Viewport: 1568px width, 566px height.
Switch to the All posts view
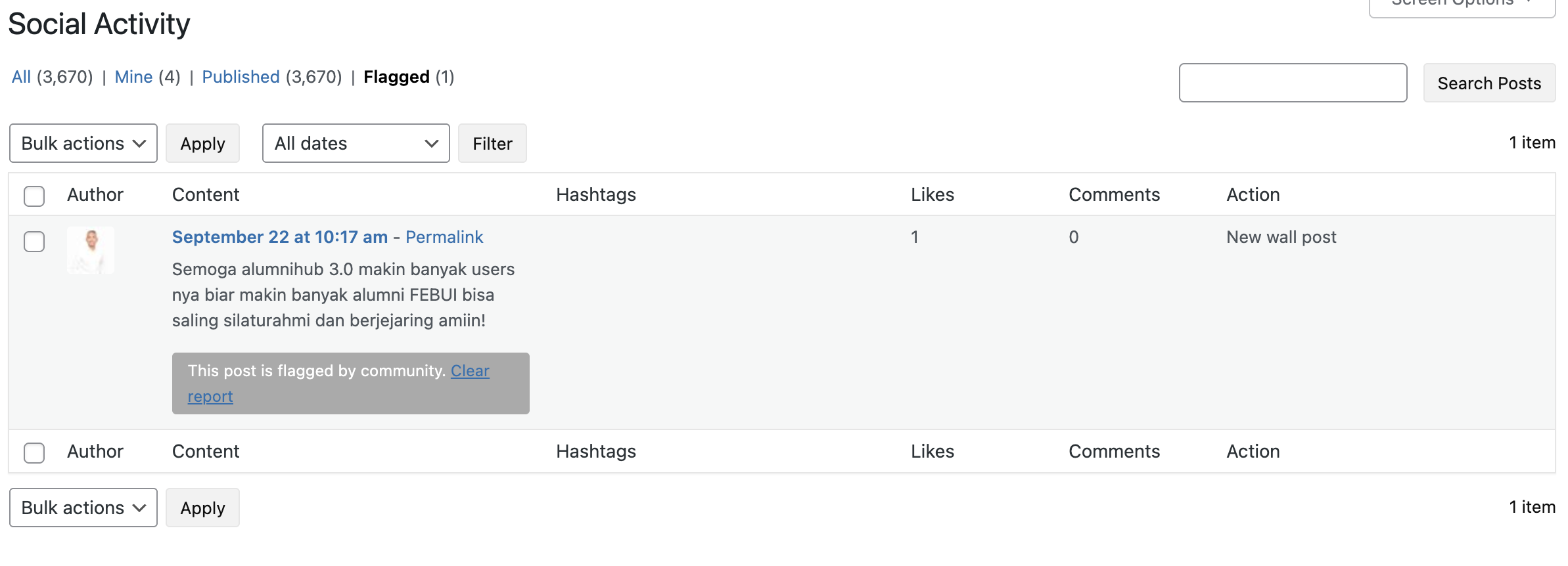pos(21,77)
